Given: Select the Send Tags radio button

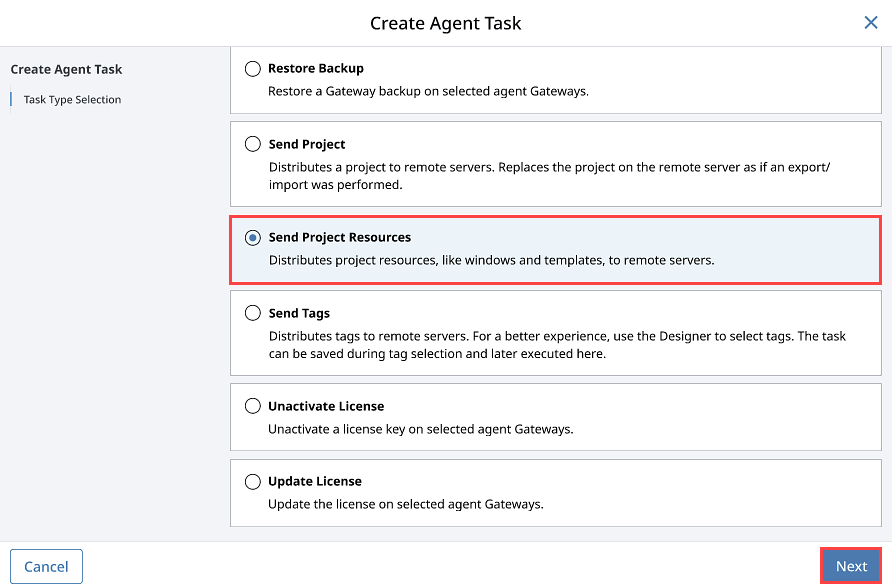Looking at the screenshot, I should [253, 313].
